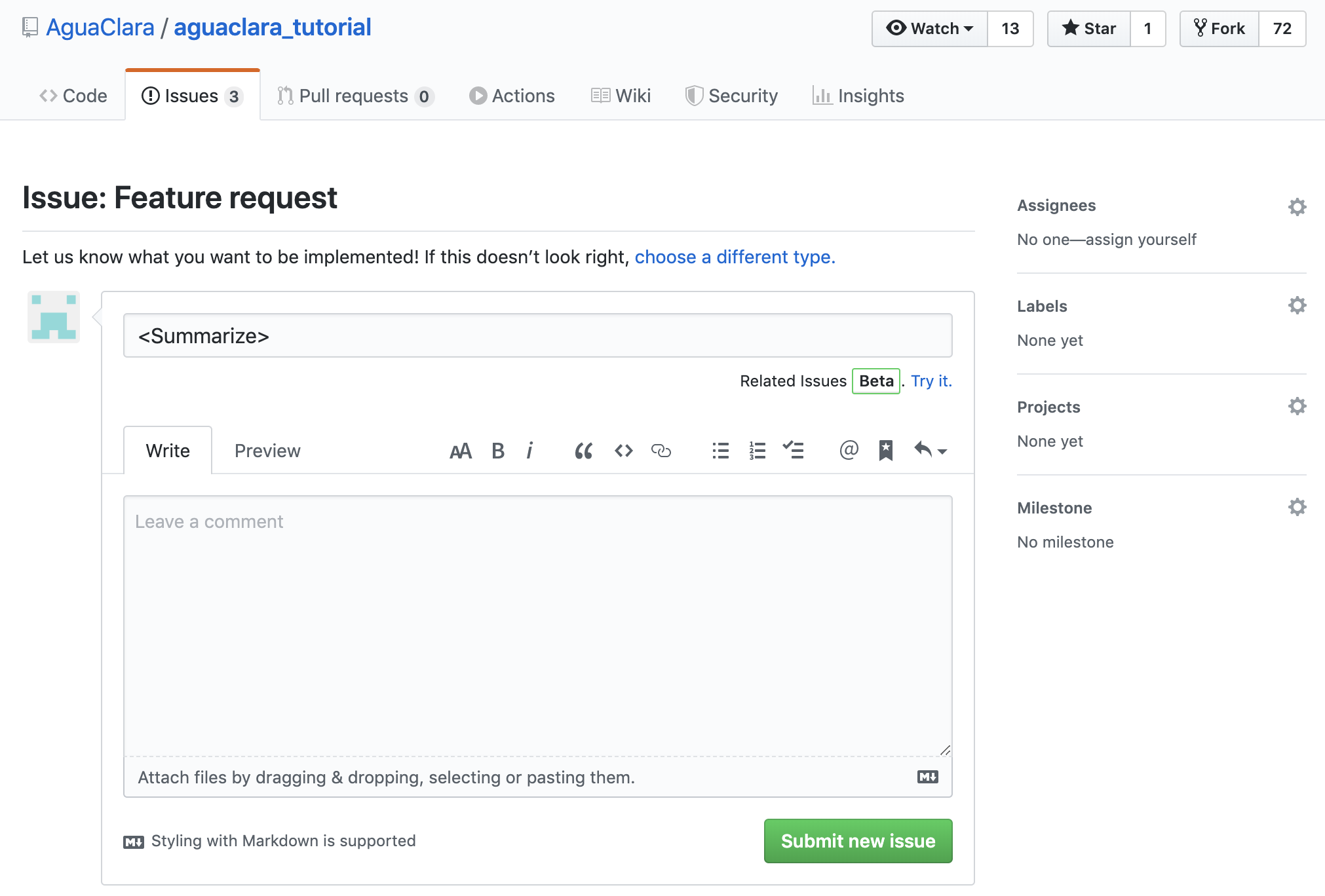1325x896 pixels.
Task: Click the attach files drop area
Action: pos(537,777)
